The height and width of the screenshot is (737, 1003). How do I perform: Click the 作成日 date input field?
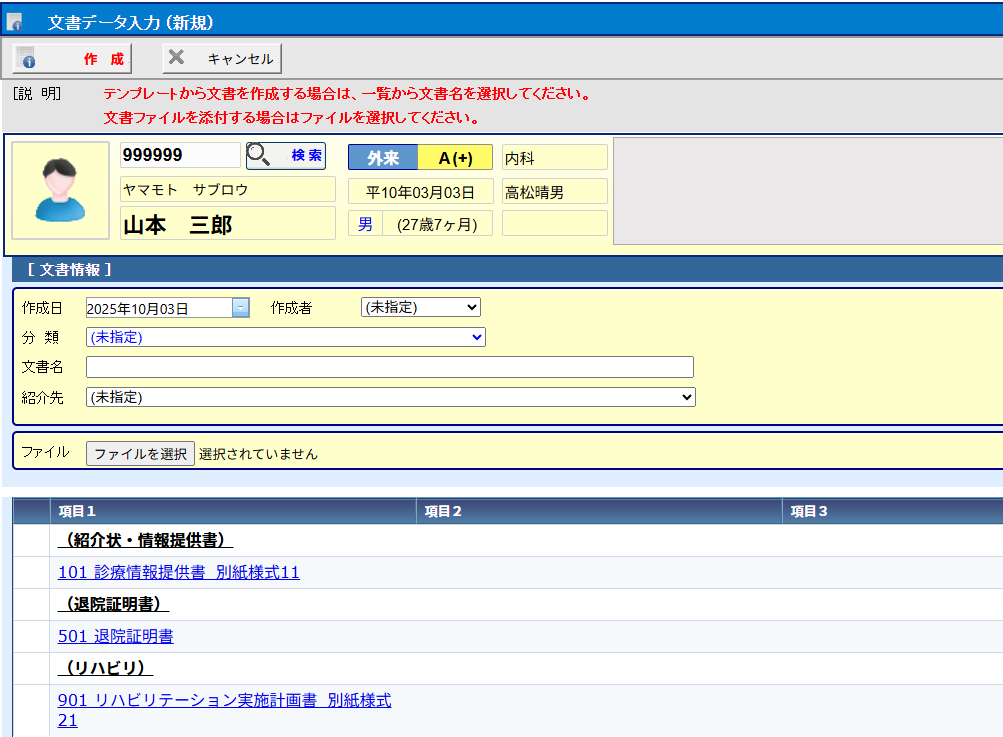(158, 308)
